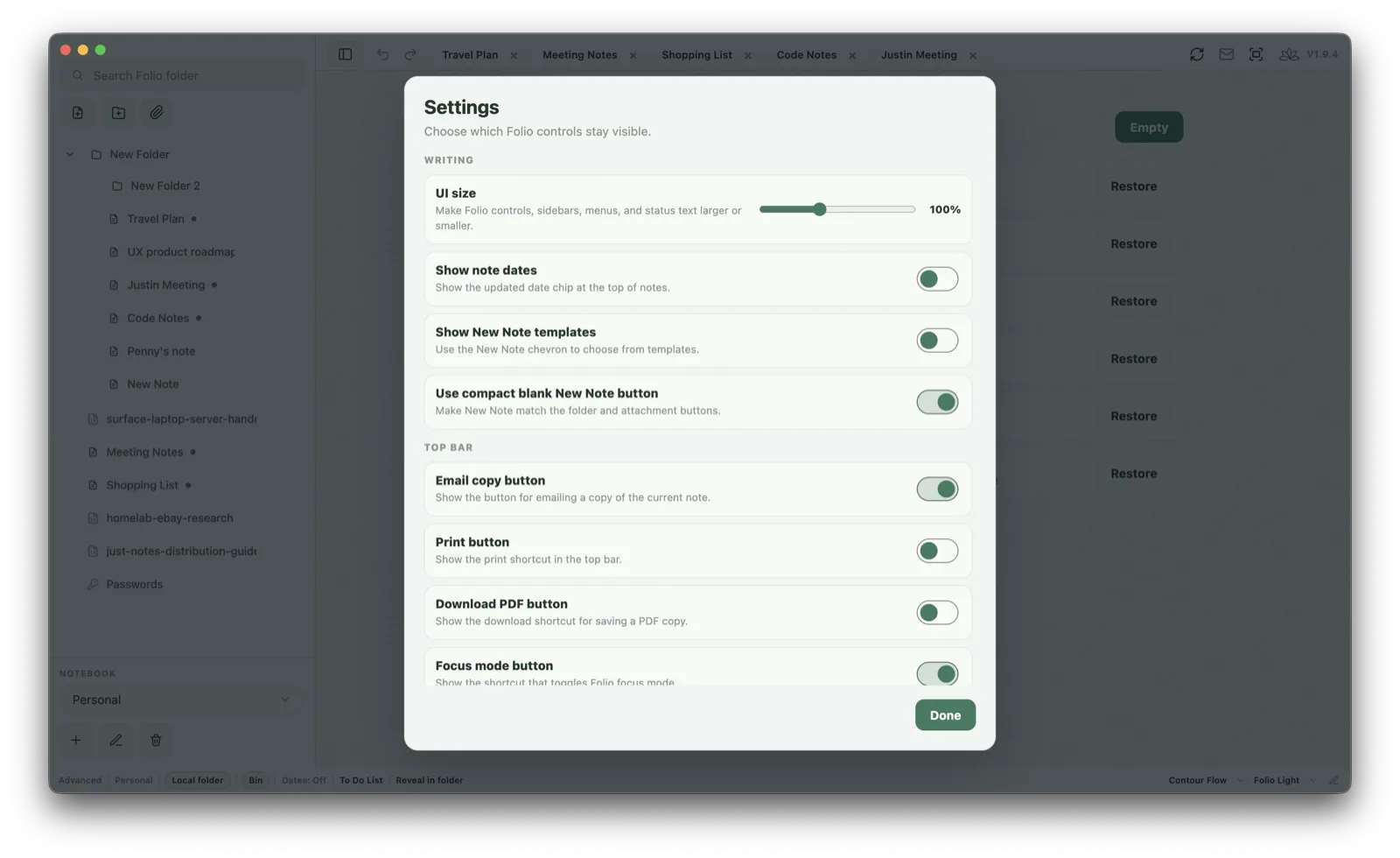Image resolution: width=1400 pixels, height=858 pixels.
Task: Click the collaborators people icon
Action: (1289, 54)
